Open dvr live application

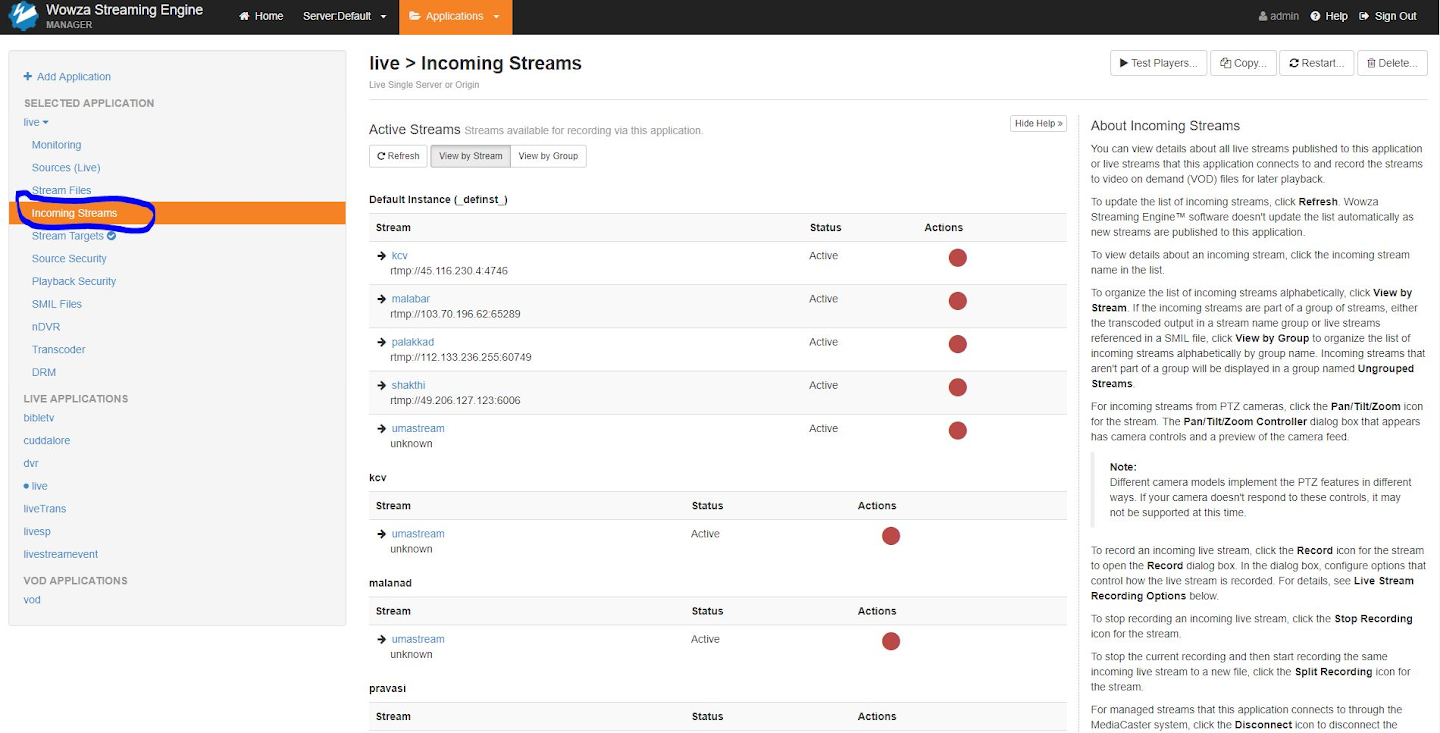click(x=31, y=463)
